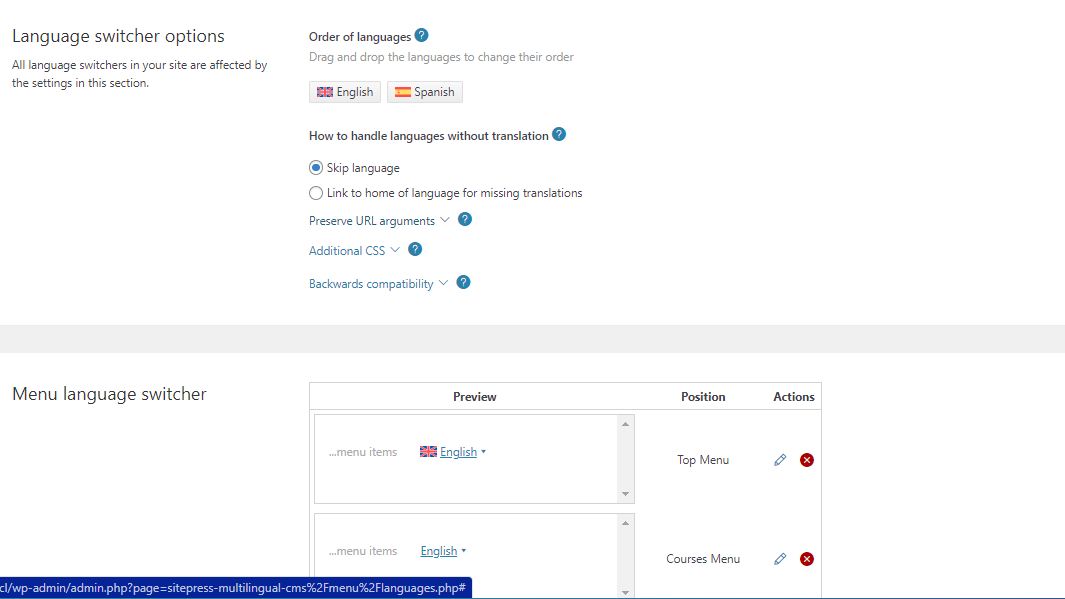Click the Actions column header
The height and width of the screenshot is (599, 1065).
[x=793, y=397]
